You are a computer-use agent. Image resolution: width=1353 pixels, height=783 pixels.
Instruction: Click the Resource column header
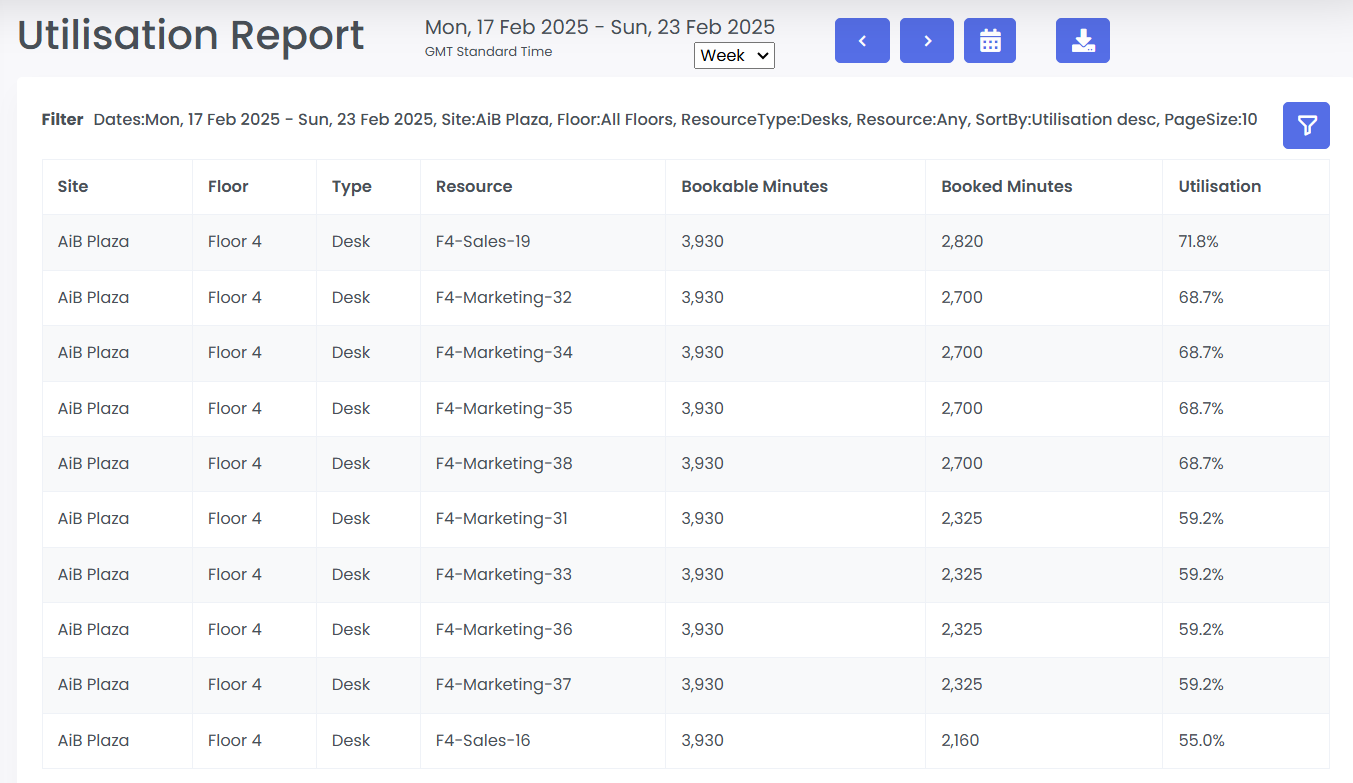point(474,186)
